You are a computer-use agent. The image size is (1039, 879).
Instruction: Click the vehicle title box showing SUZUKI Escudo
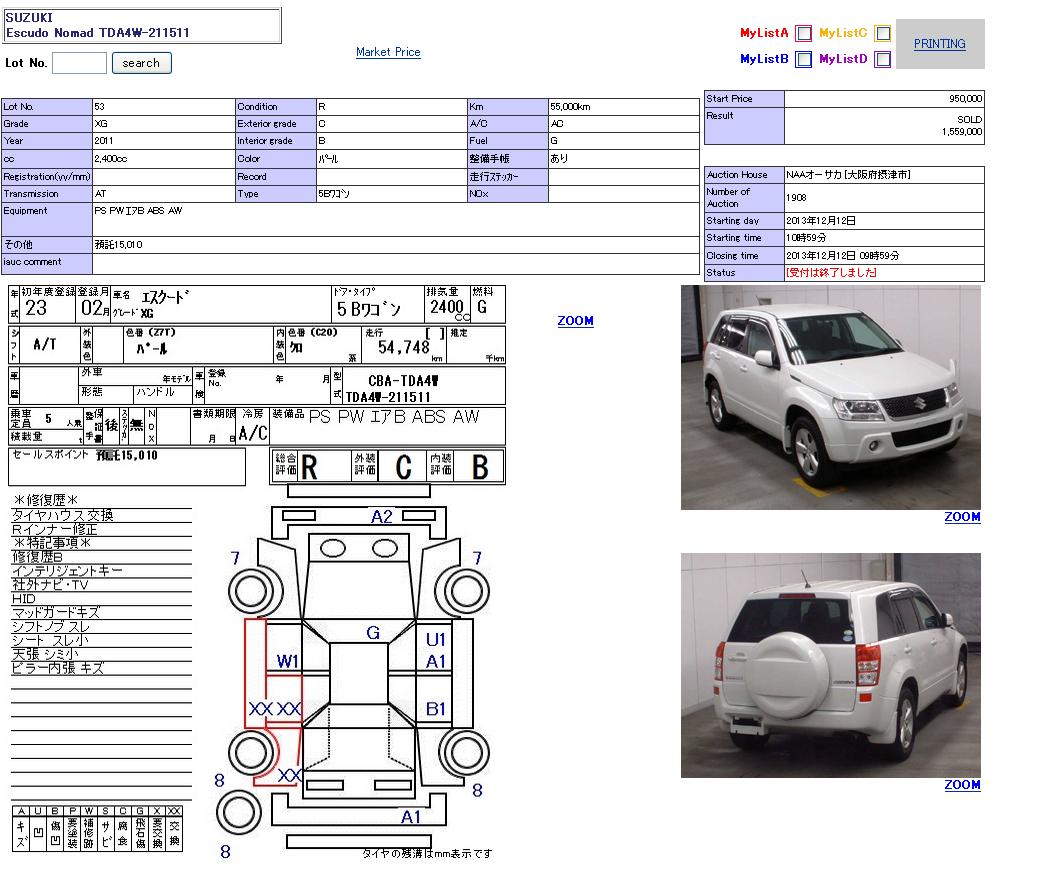(x=142, y=25)
